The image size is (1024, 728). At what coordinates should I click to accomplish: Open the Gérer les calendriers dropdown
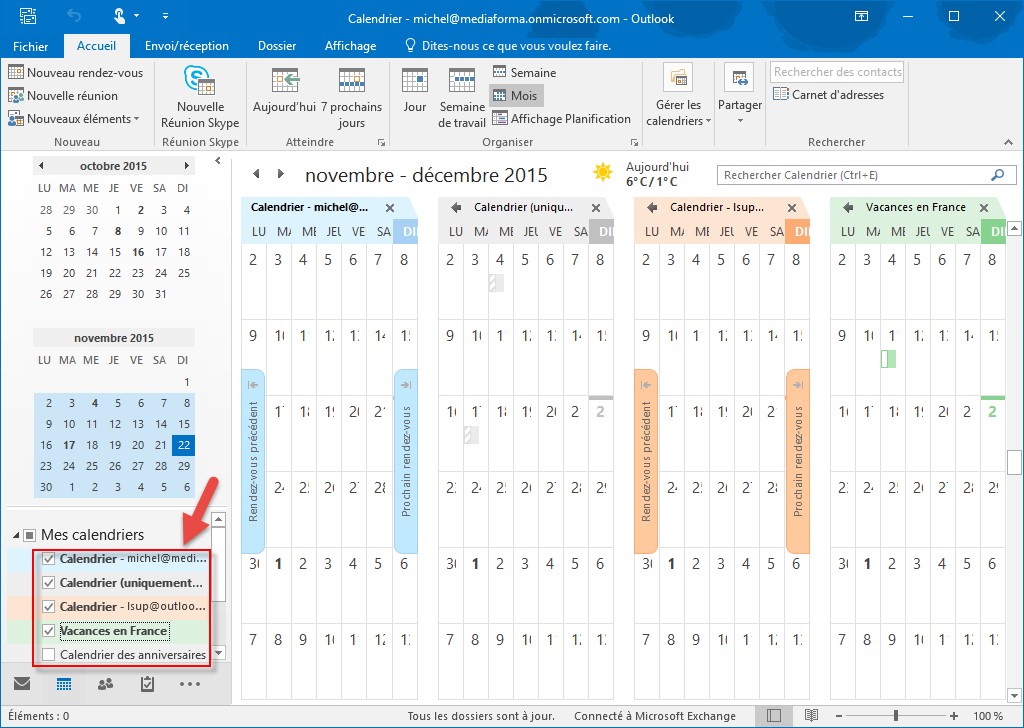(x=679, y=97)
